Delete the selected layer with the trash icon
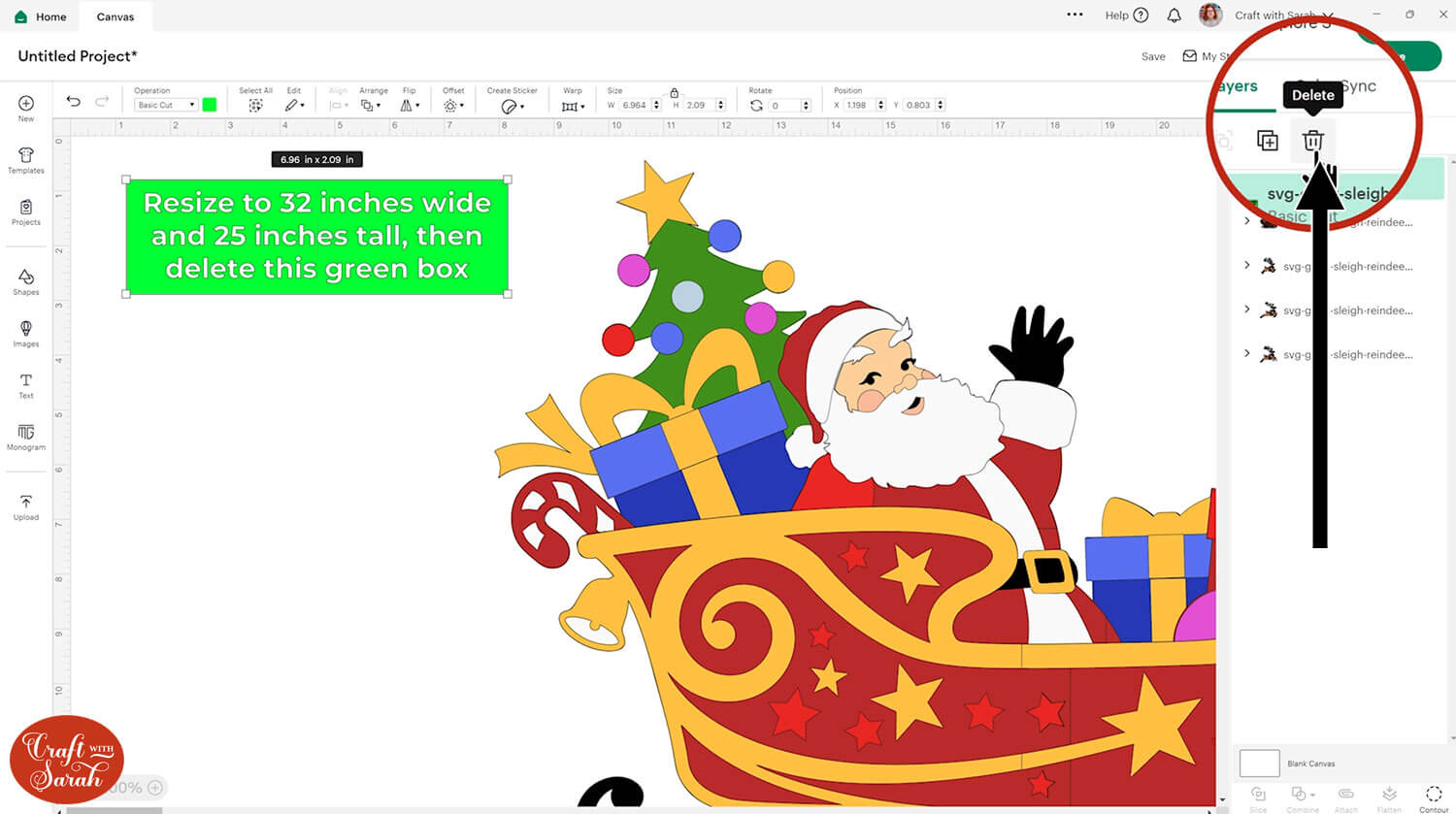 click(1312, 141)
